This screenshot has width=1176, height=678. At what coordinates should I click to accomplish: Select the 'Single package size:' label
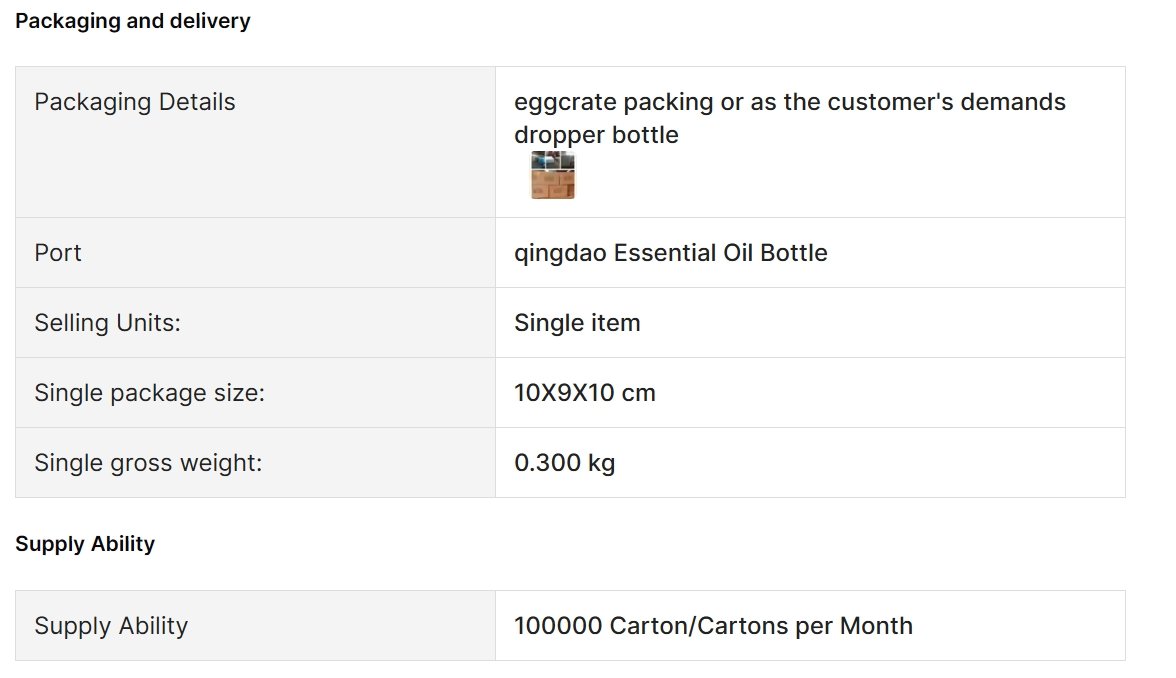(x=149, y=393)
